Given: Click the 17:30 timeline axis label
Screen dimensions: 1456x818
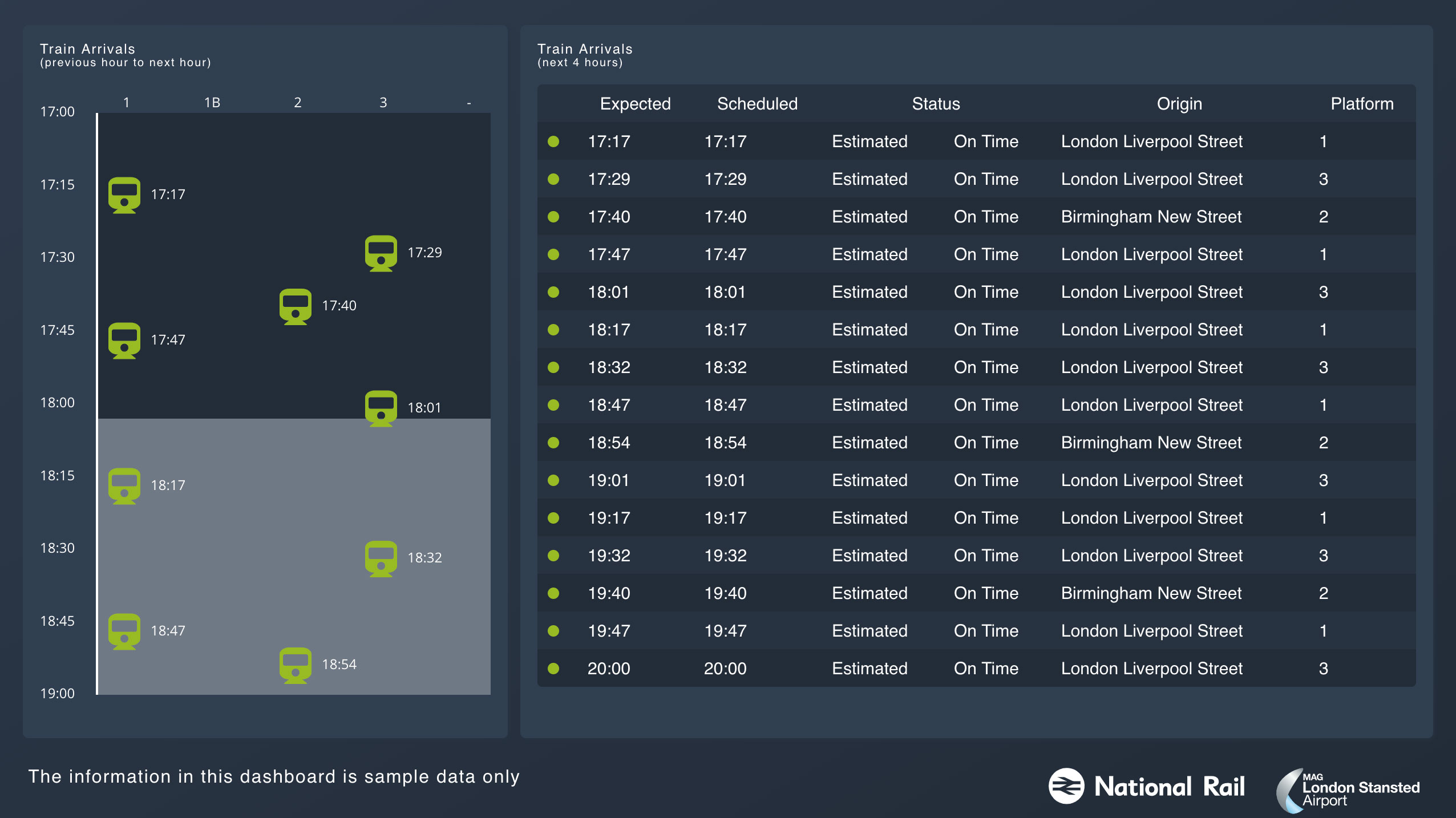Looking at the screenshot, I should pos(57,257).
